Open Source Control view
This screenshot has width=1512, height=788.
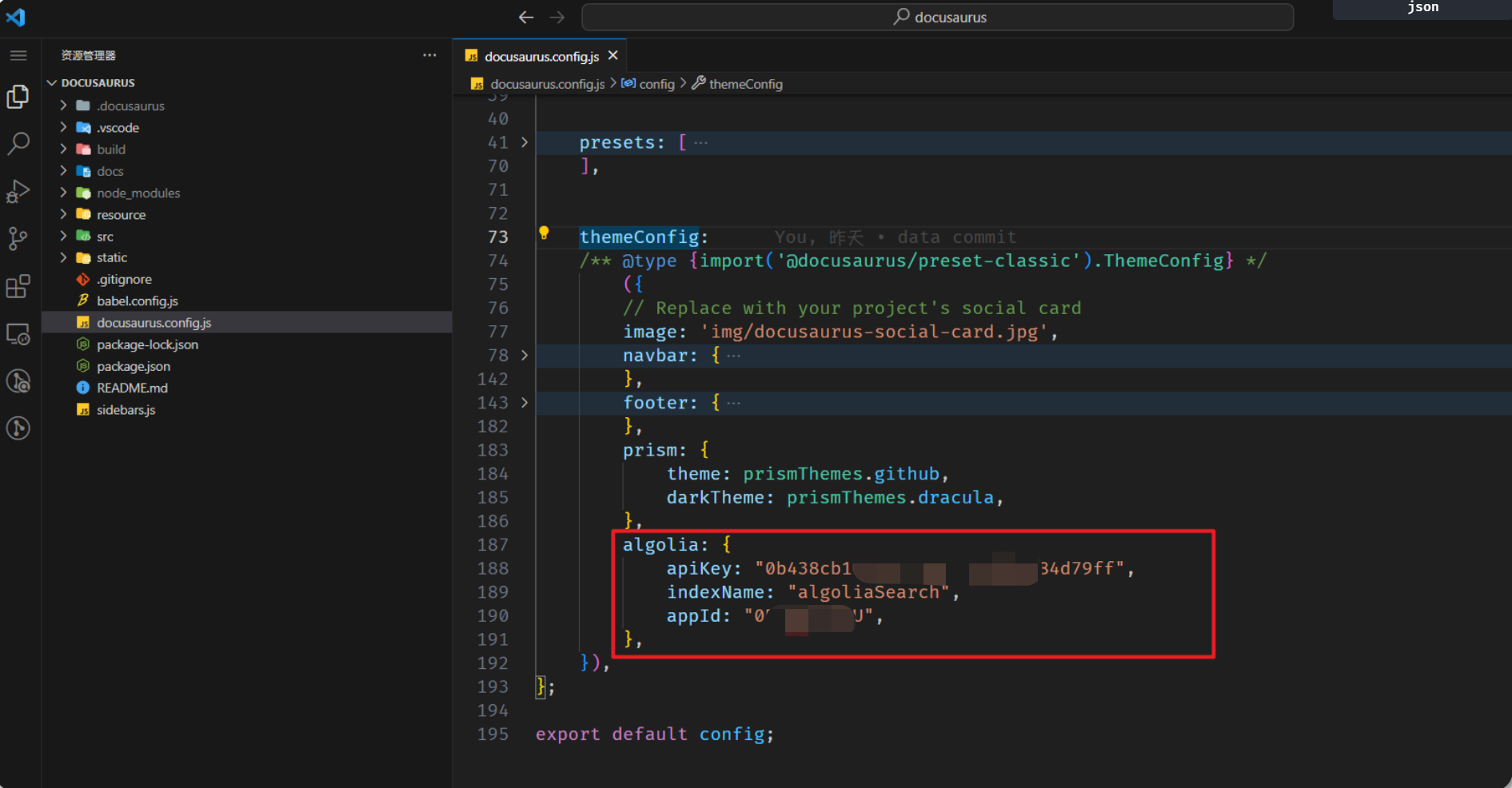point(18,238)
